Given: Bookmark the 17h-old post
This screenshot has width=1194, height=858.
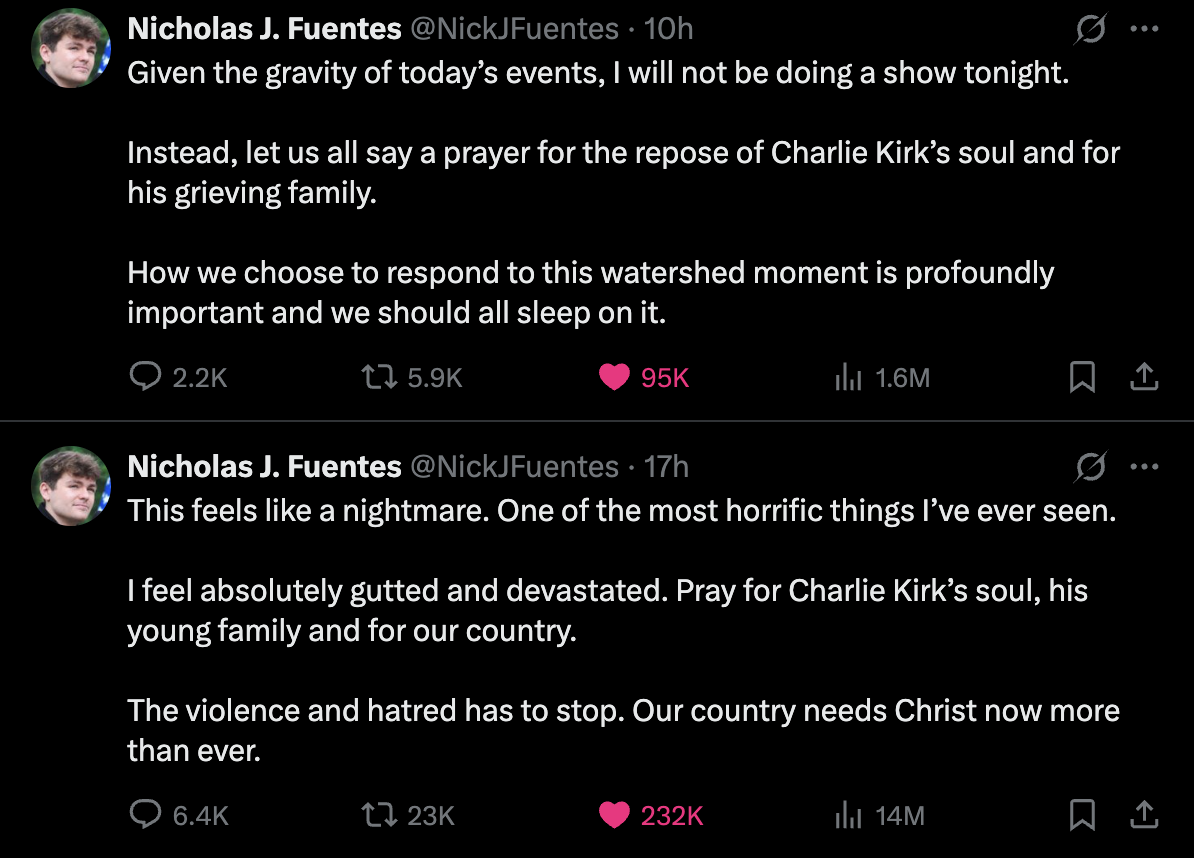Looking at the screenshot, I should [x=1082, y=816].
